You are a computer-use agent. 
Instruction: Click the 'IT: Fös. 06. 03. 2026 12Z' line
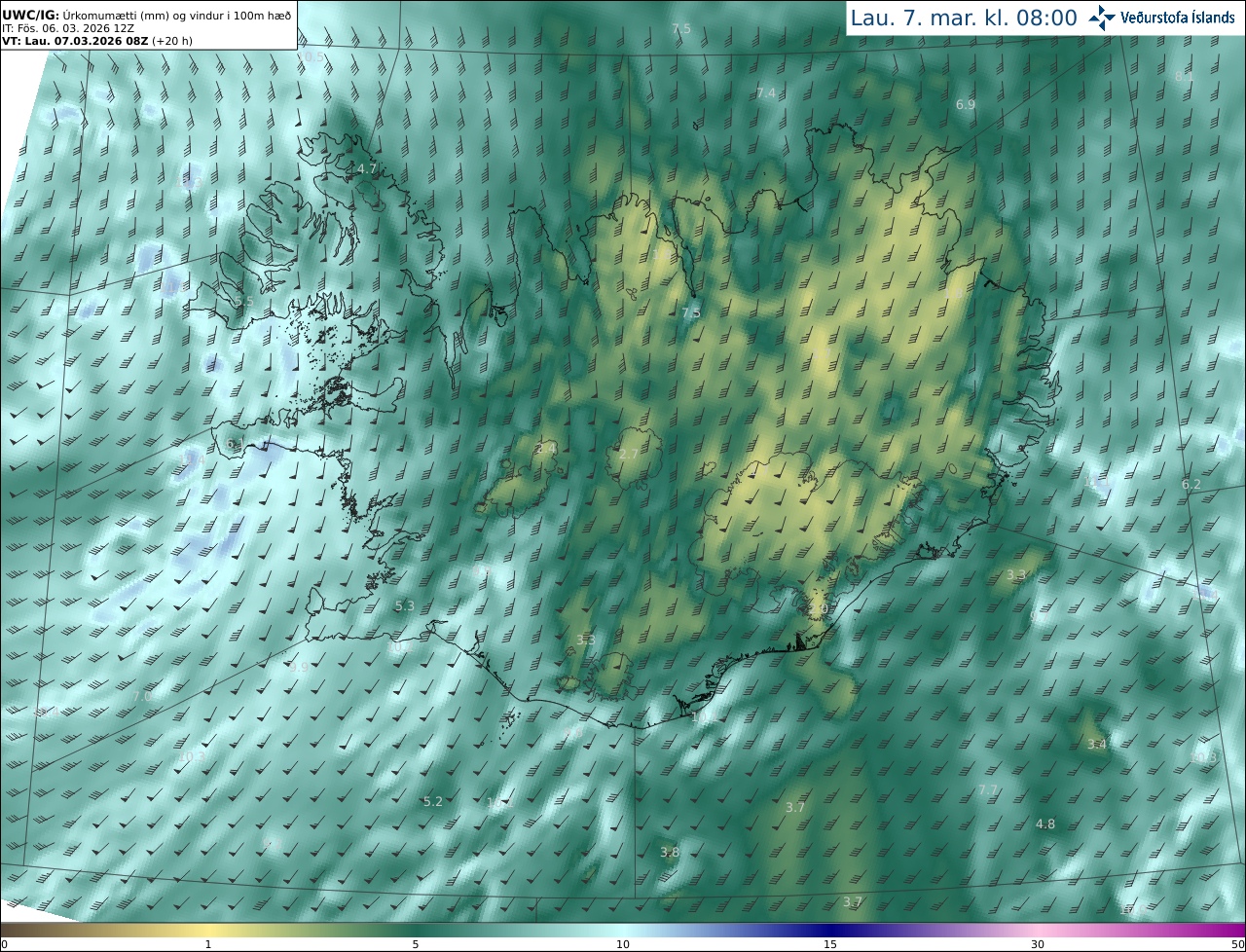(x=68, y=28)
